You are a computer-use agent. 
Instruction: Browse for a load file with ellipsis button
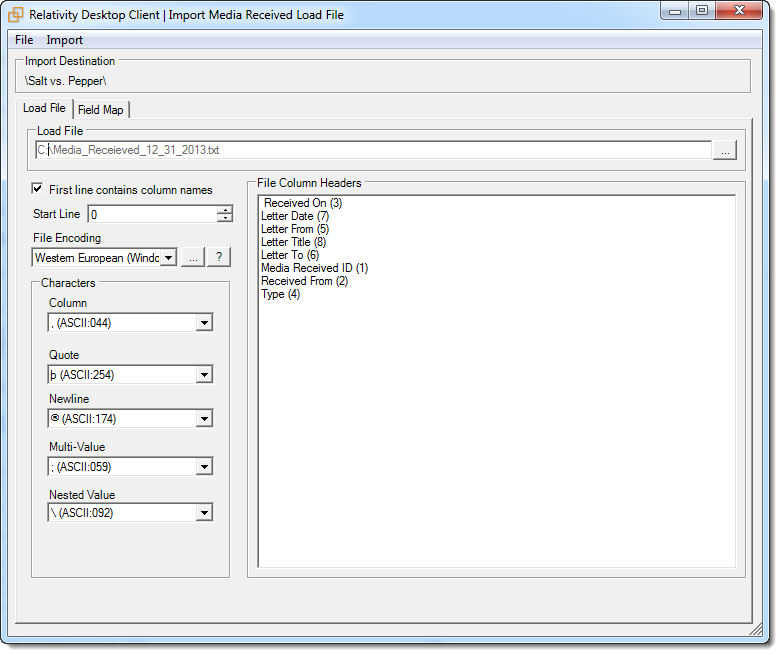[725, 150]
